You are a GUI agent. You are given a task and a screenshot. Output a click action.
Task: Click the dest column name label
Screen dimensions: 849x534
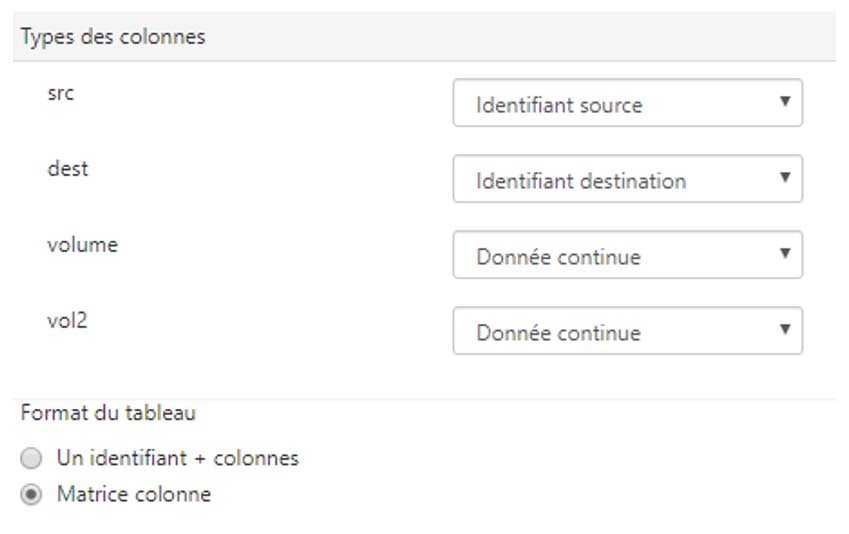(68, 168)
